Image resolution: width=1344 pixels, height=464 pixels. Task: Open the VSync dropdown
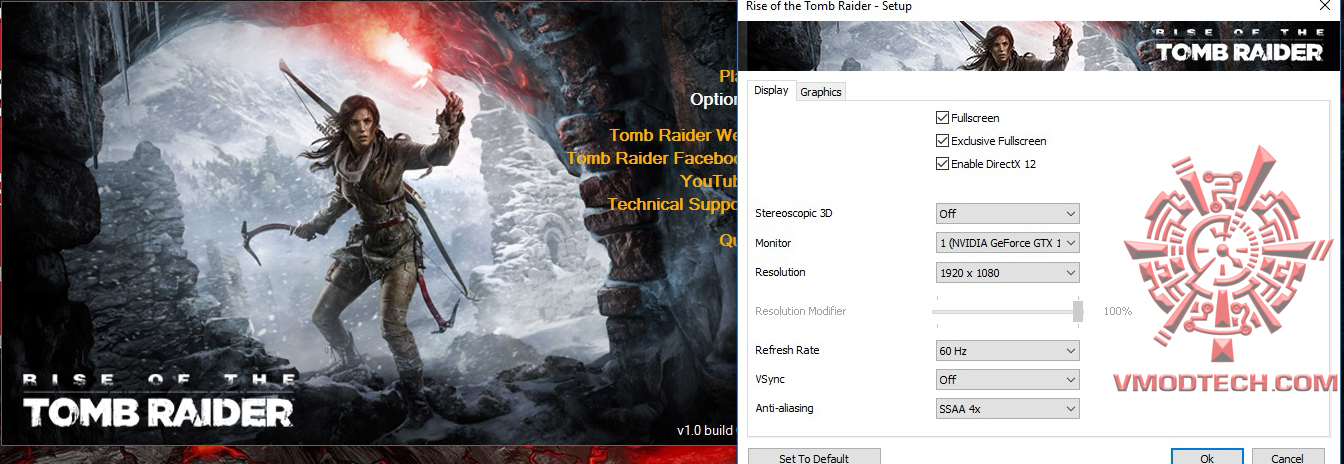1007,380
